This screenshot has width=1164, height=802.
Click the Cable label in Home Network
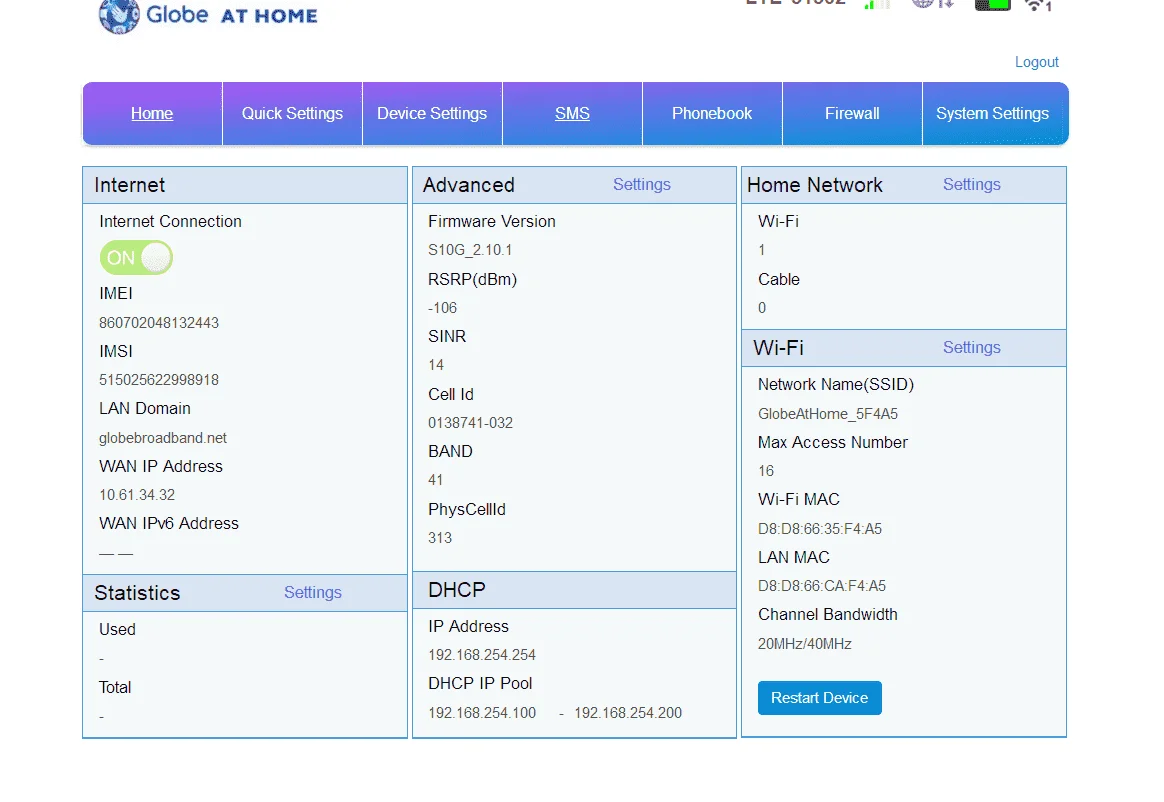779,279
